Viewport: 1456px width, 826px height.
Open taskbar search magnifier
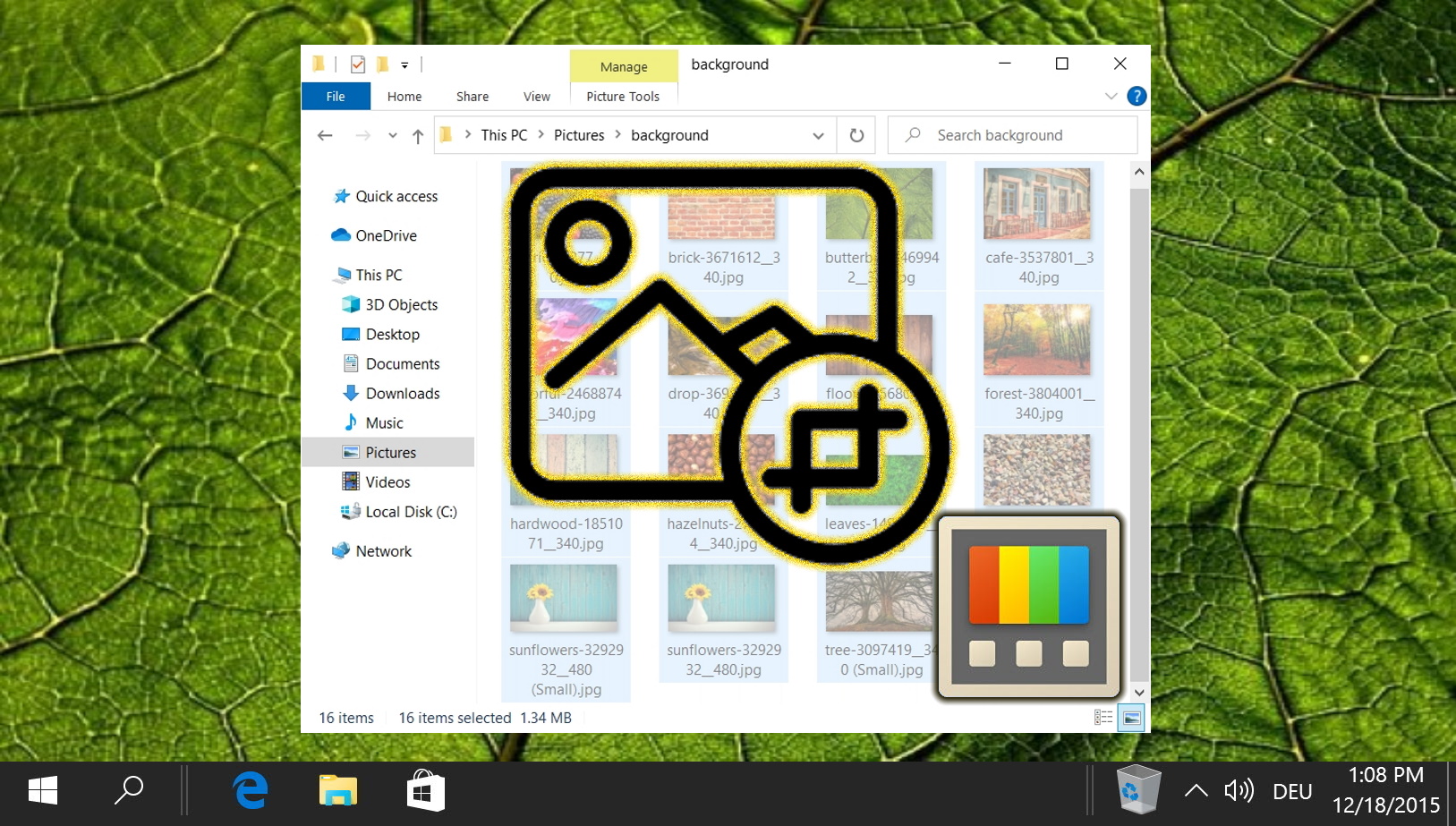tap(129, 791)
